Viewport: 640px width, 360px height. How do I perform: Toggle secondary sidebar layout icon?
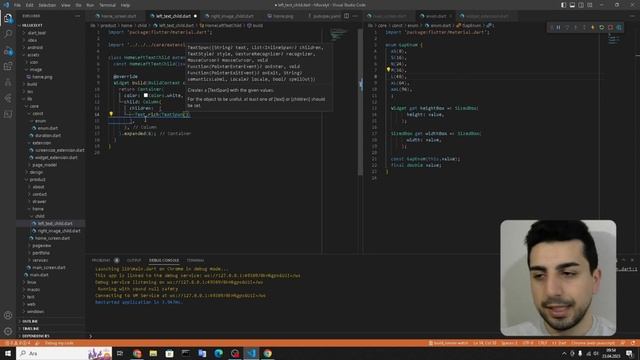pos(581,5)
